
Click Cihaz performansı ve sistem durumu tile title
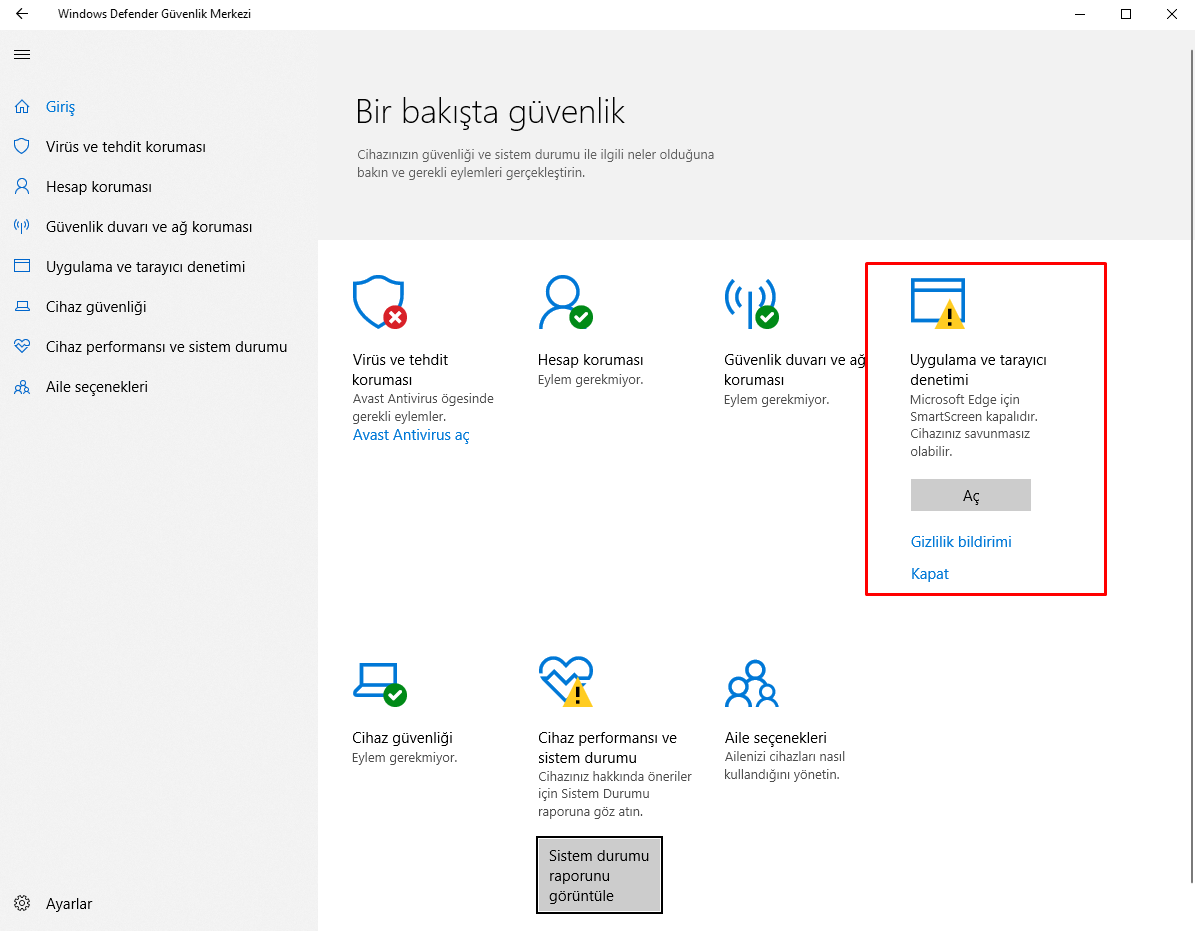607,747
